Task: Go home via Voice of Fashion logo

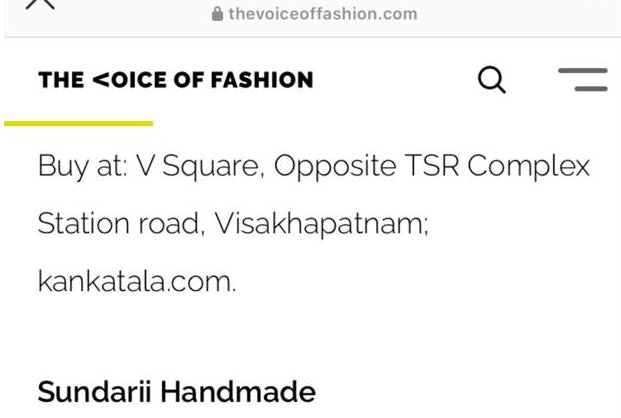Action: tap(175, 80)
